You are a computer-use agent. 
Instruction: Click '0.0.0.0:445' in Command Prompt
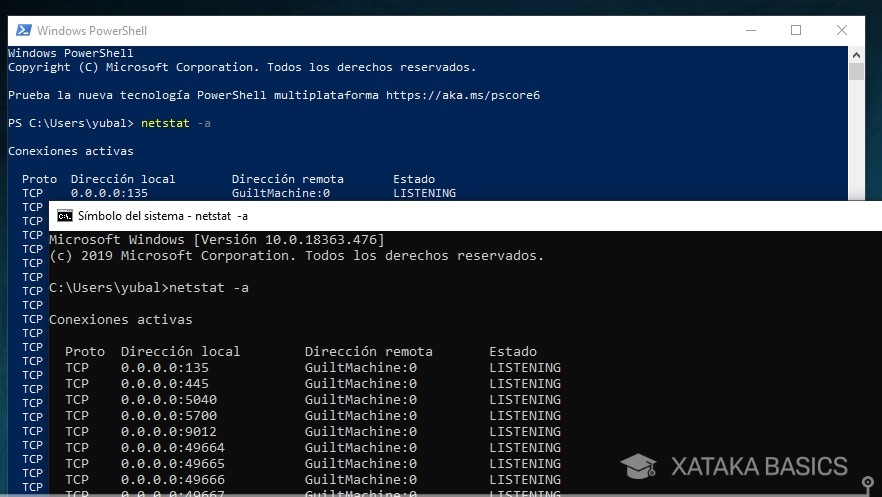click(165, 383)
